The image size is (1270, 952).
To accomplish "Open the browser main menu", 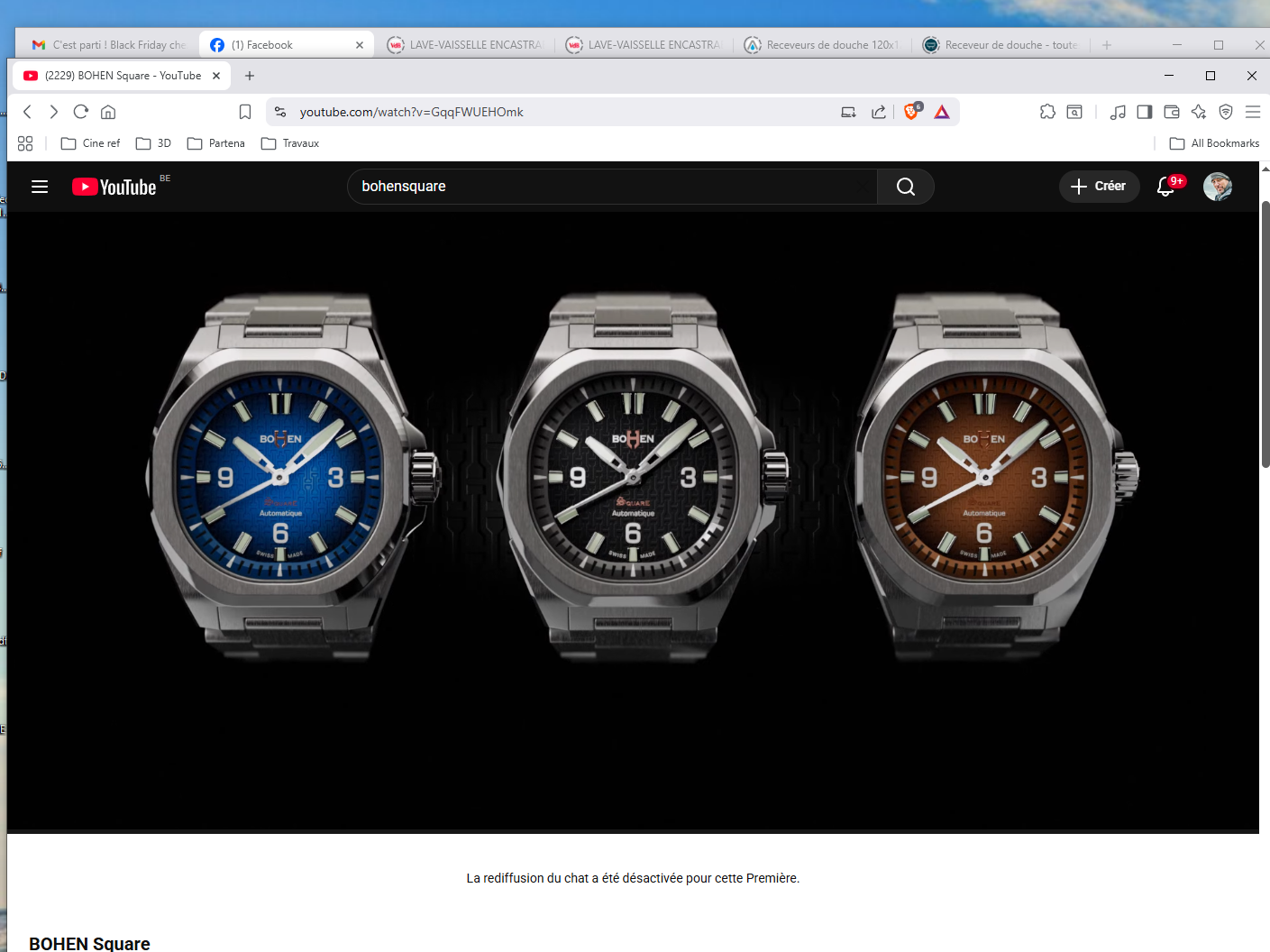I will coord(1253,112).
